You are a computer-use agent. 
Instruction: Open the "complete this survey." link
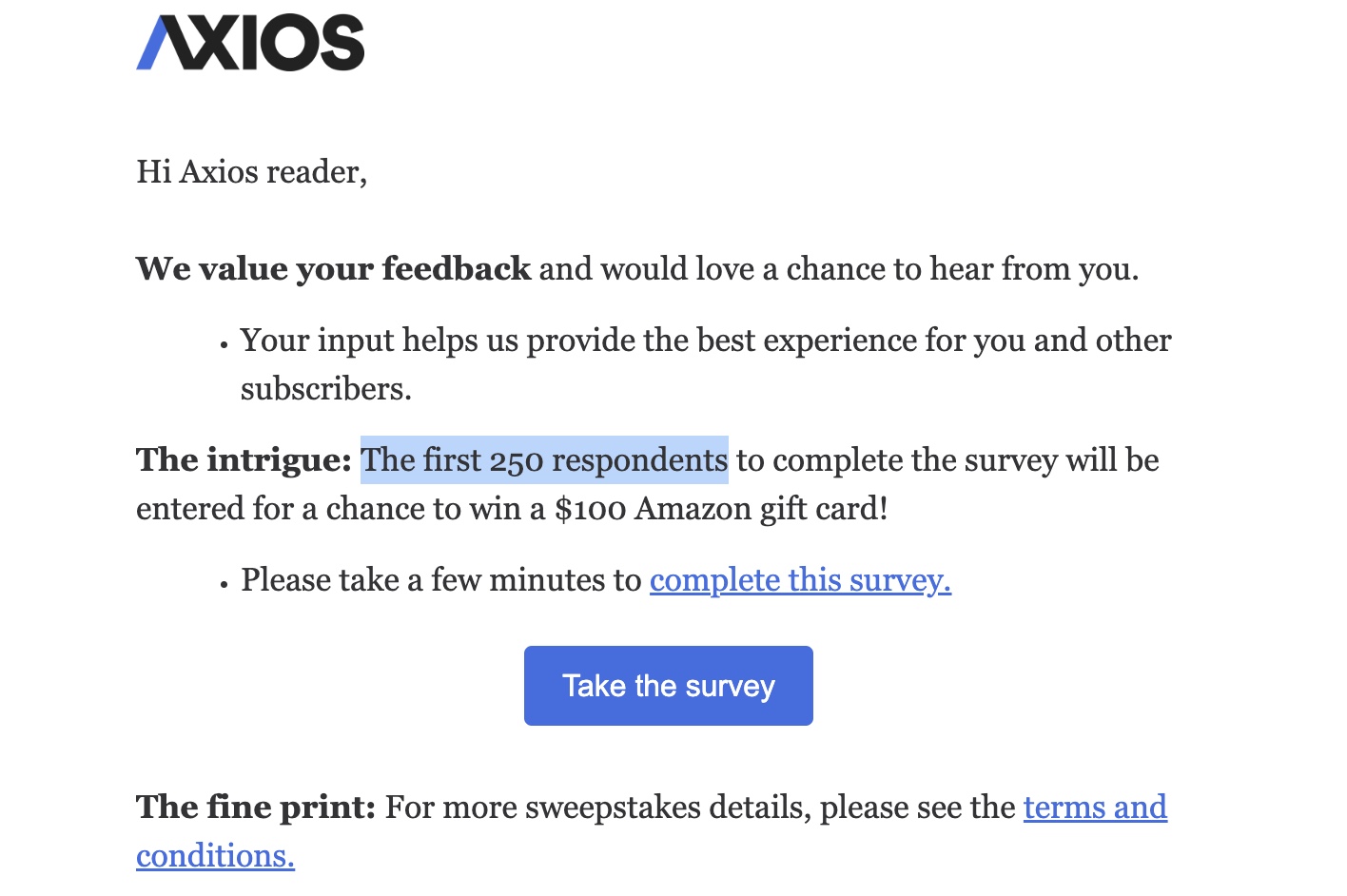(x=800, y=580)
